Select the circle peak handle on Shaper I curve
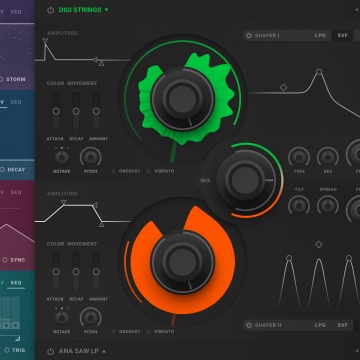 coord(319,71)
